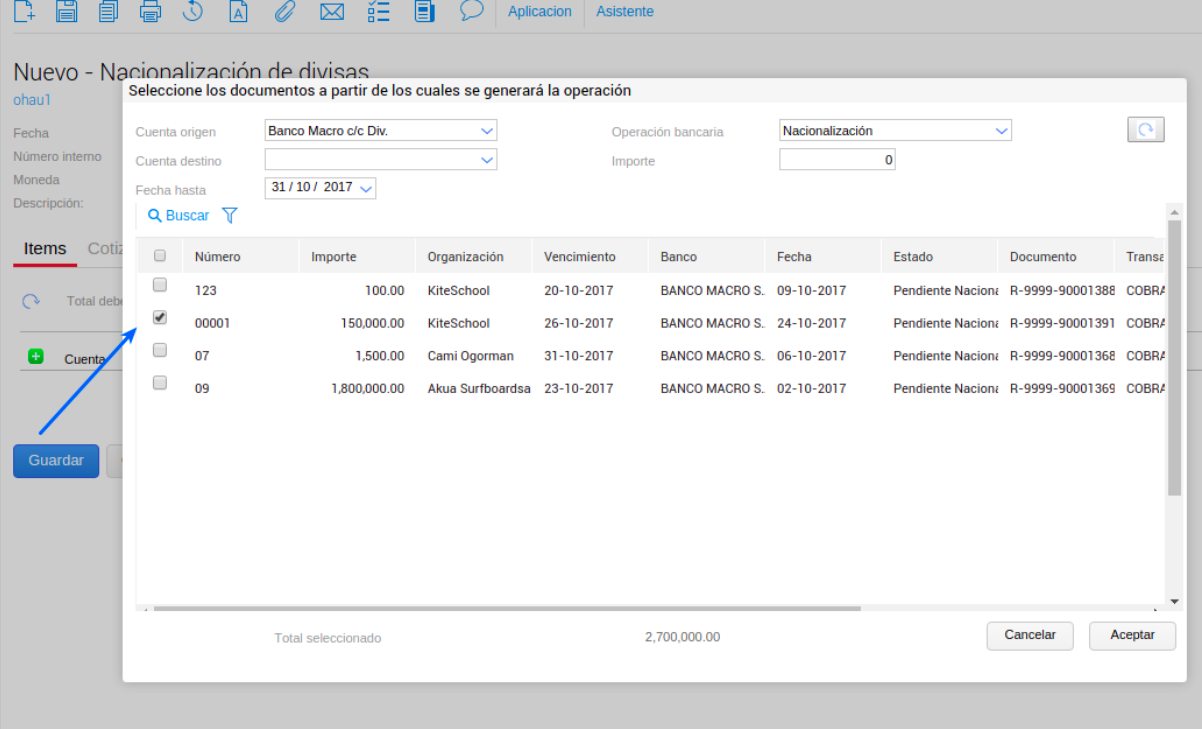The height and width of the screenshot is (729, 1202).
Task: Click the envelope mail icon
Action: (x=332, y=12)
